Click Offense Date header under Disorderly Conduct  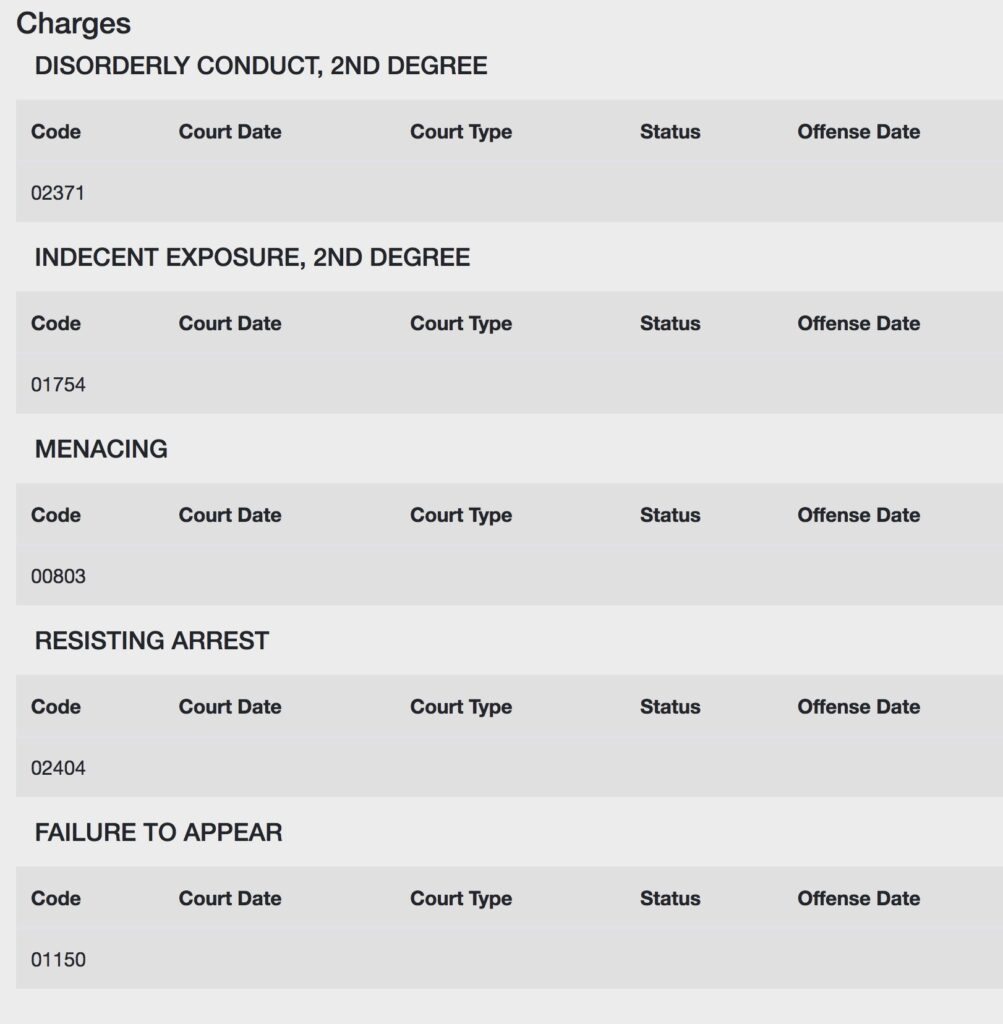859,132
